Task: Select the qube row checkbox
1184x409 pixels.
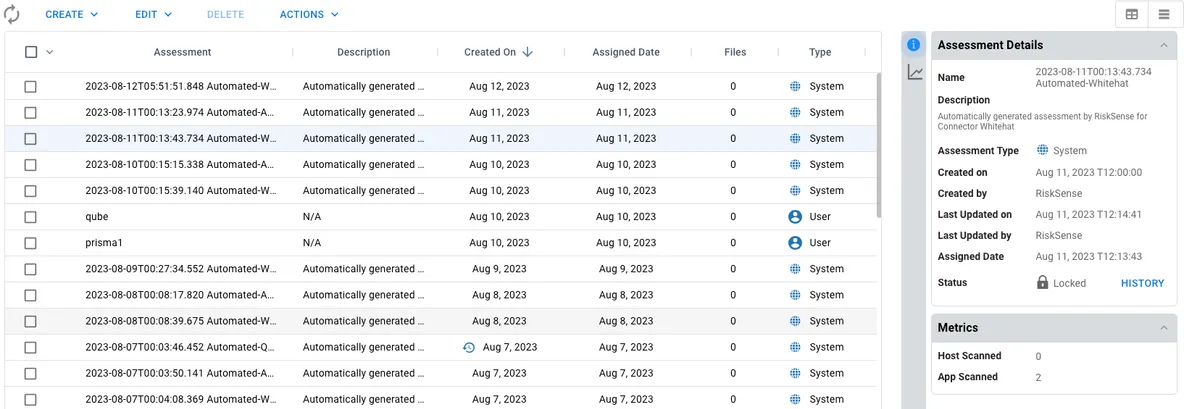Action: (30, 217)
